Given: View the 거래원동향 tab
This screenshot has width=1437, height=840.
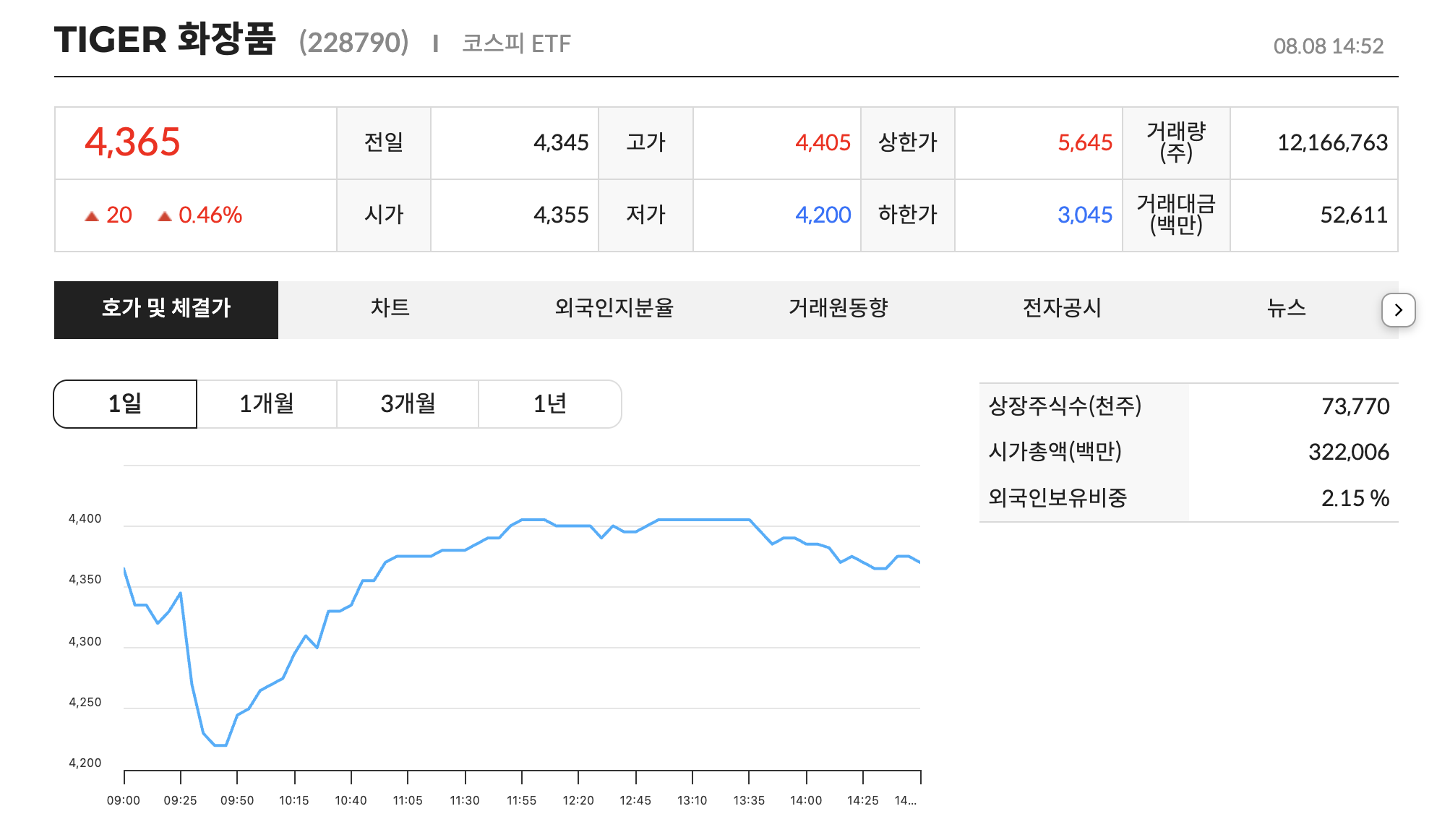Looking at the screenshot, I should (838, 309).
